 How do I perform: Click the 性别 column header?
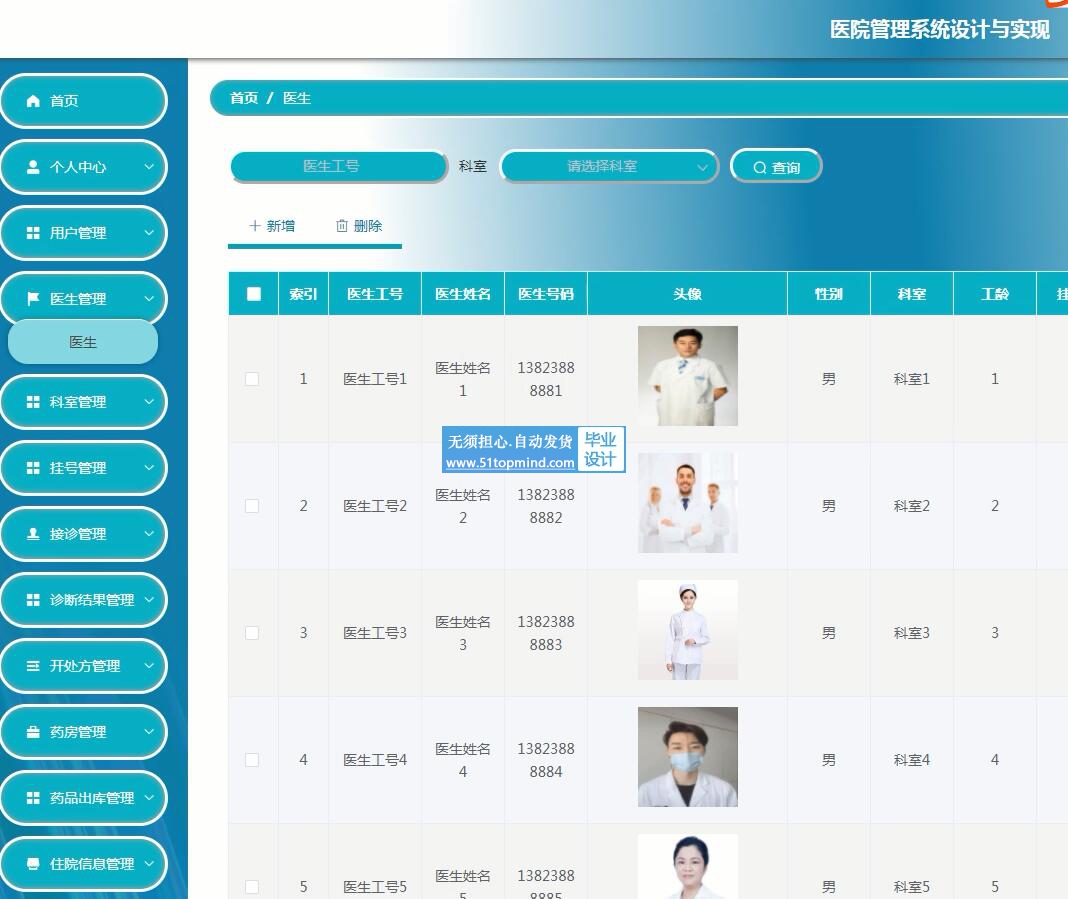829,294
